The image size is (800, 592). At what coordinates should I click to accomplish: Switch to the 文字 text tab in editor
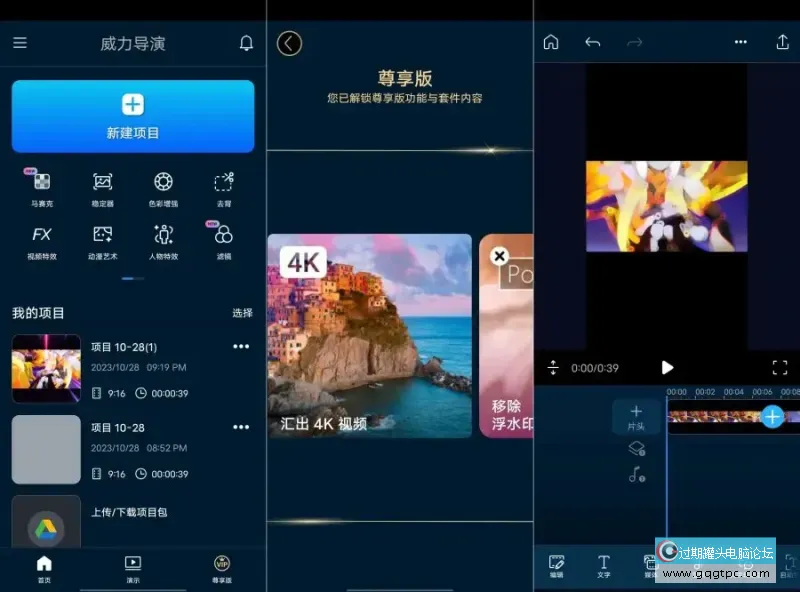pyautogui.click(x=603, y=567)
